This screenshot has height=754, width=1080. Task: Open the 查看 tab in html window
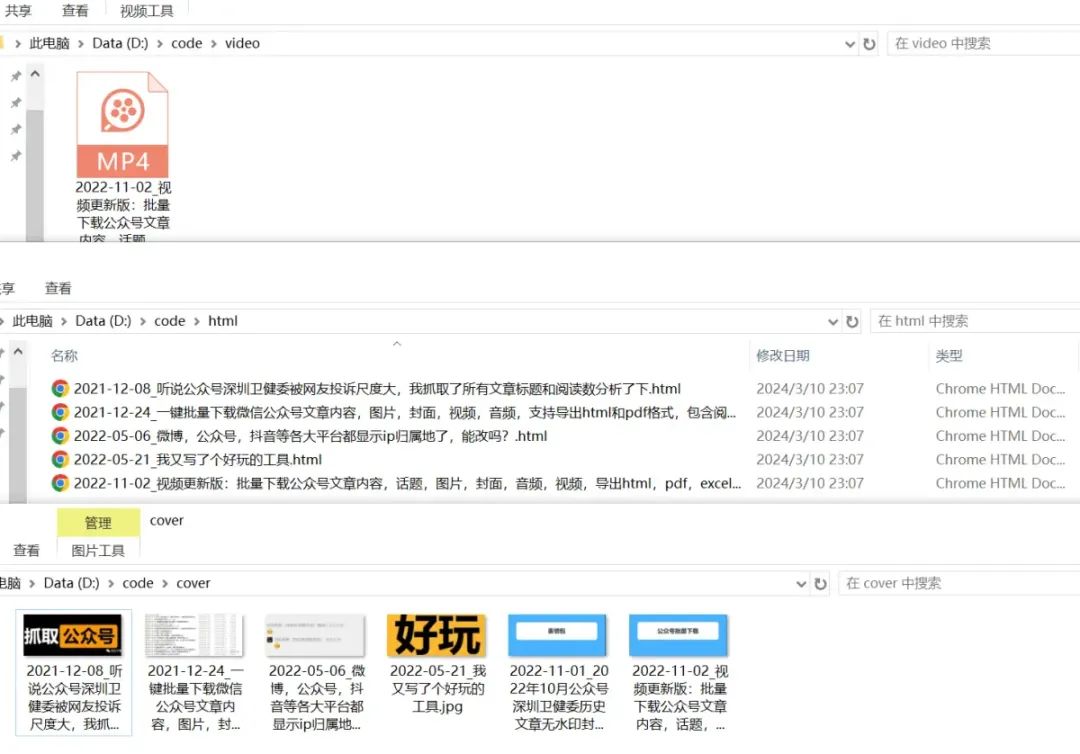coord(58,289)
